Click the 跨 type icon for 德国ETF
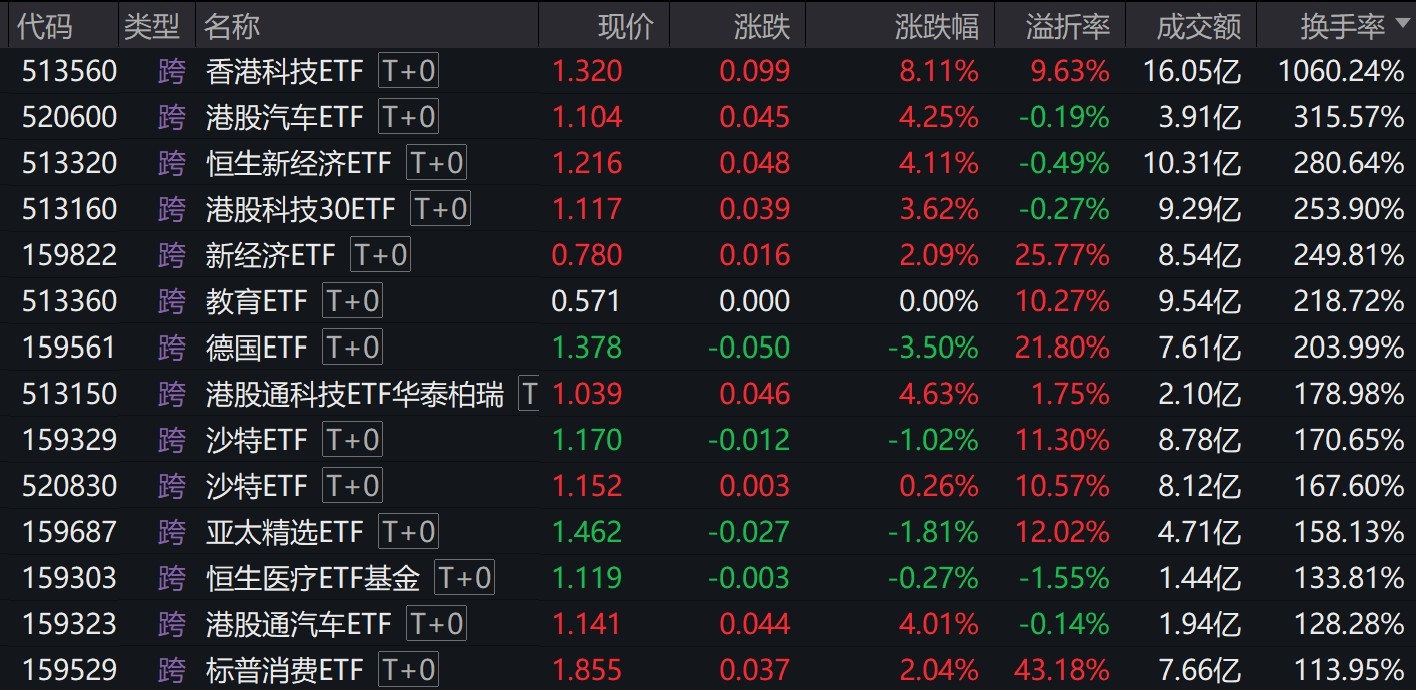Viewport: 1416px width, 690px height. point(172,348)
